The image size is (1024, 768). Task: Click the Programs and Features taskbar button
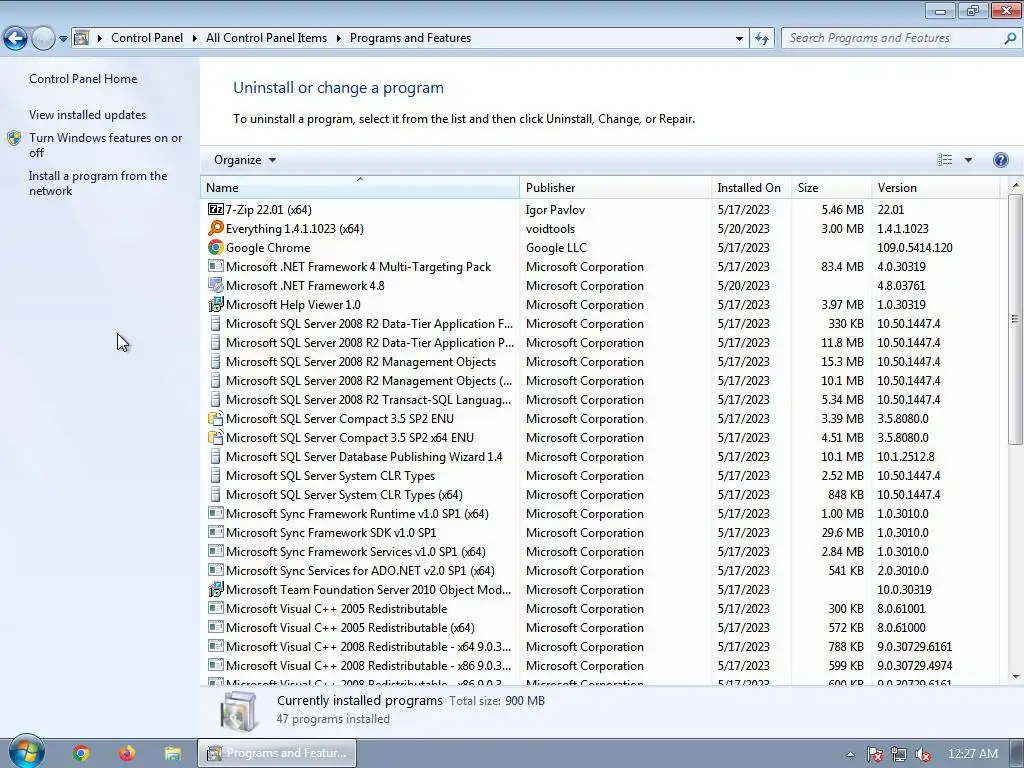[x=277, y=753]
